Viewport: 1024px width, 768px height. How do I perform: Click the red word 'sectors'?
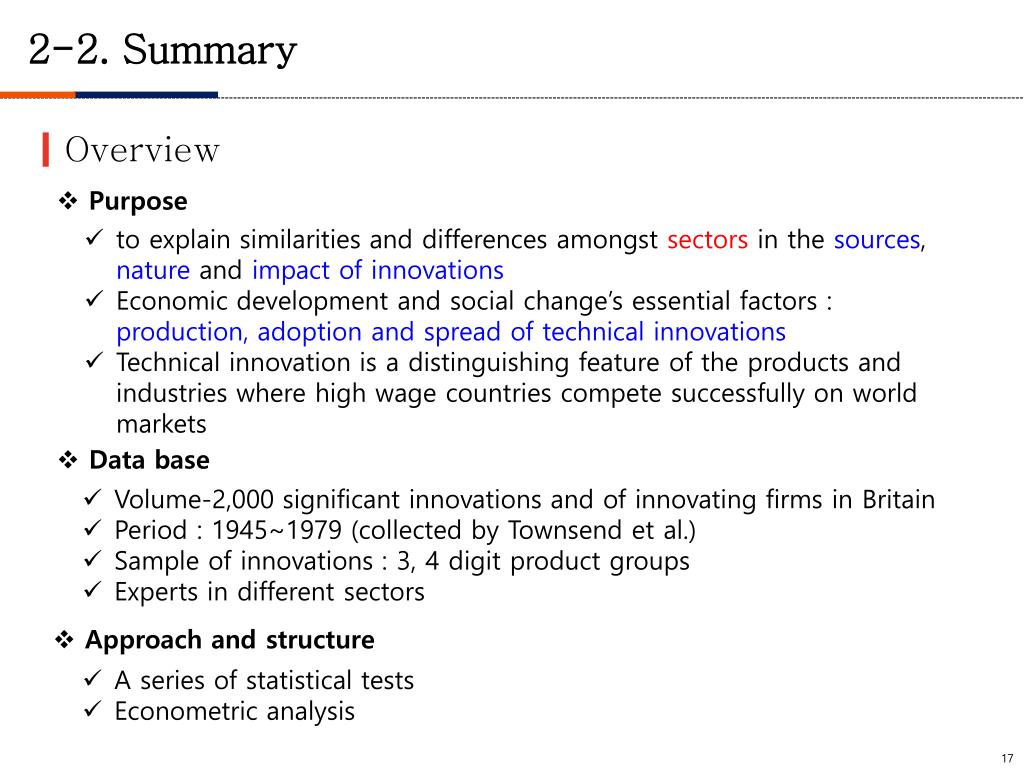(x=707, y=240)
